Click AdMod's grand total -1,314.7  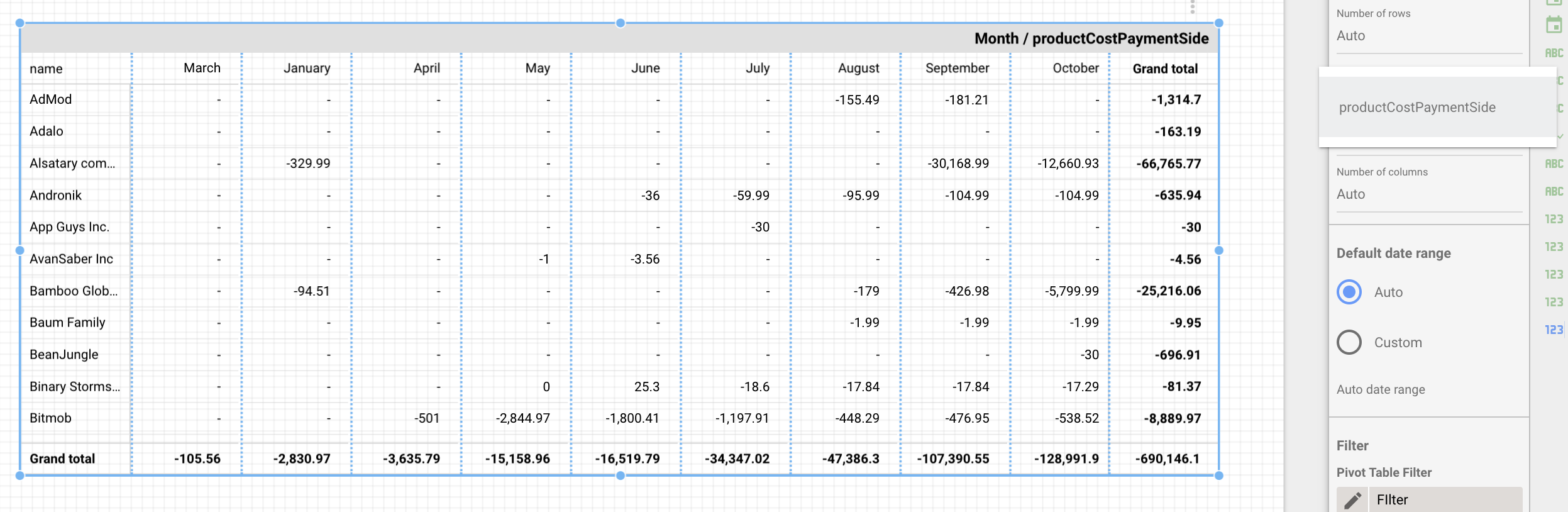click(x=1176, y=100)
